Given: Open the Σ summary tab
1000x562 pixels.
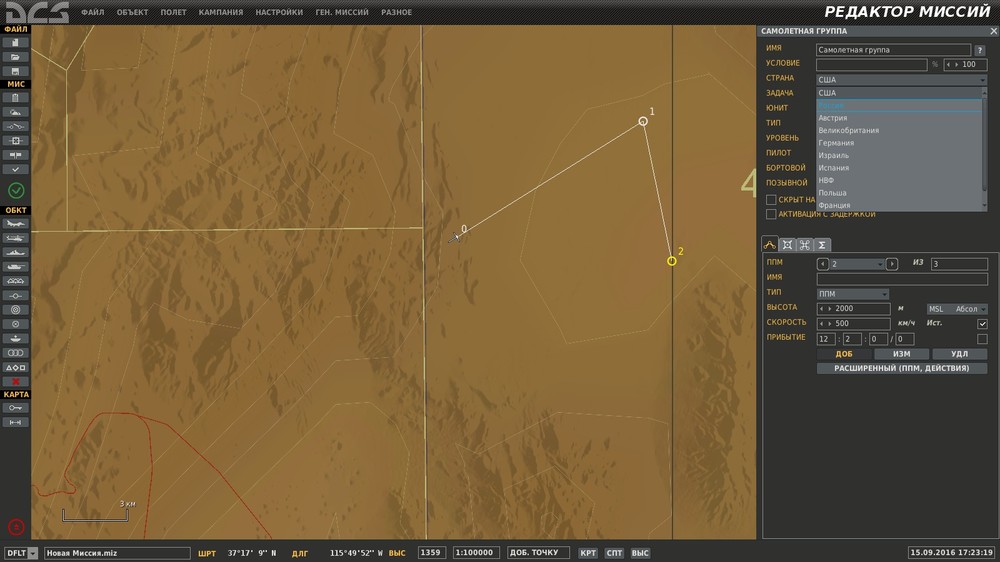Looking at the screenshot, I should click(822, 245).
